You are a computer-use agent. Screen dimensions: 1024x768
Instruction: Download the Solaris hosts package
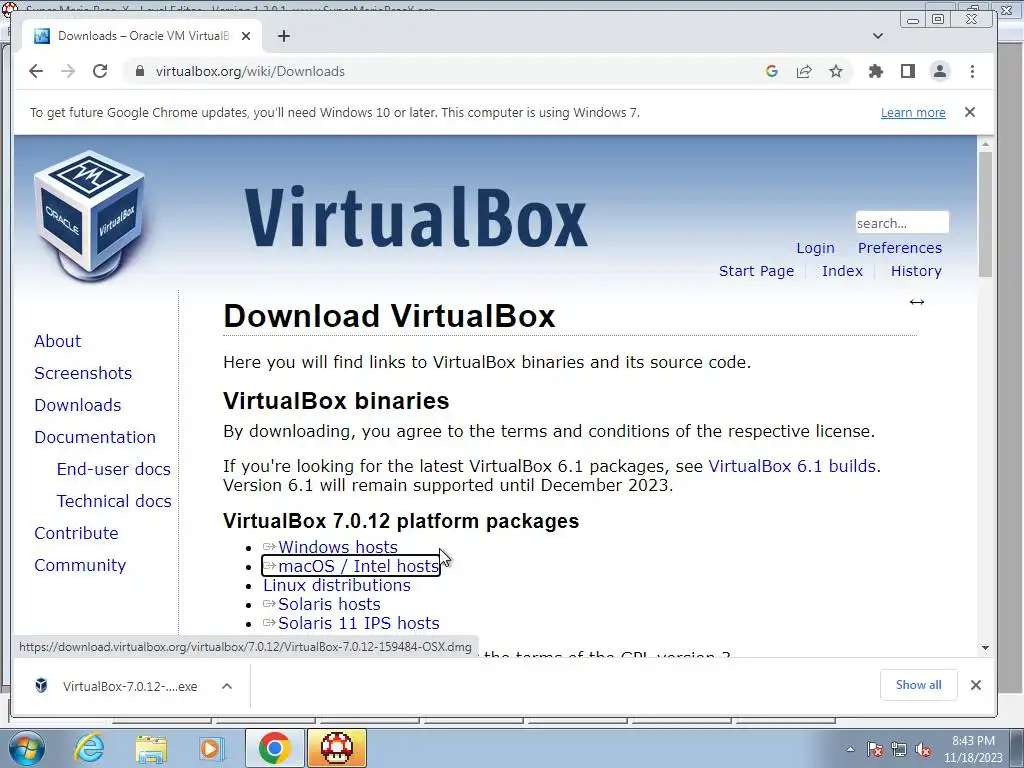click(x=329, y=604)
